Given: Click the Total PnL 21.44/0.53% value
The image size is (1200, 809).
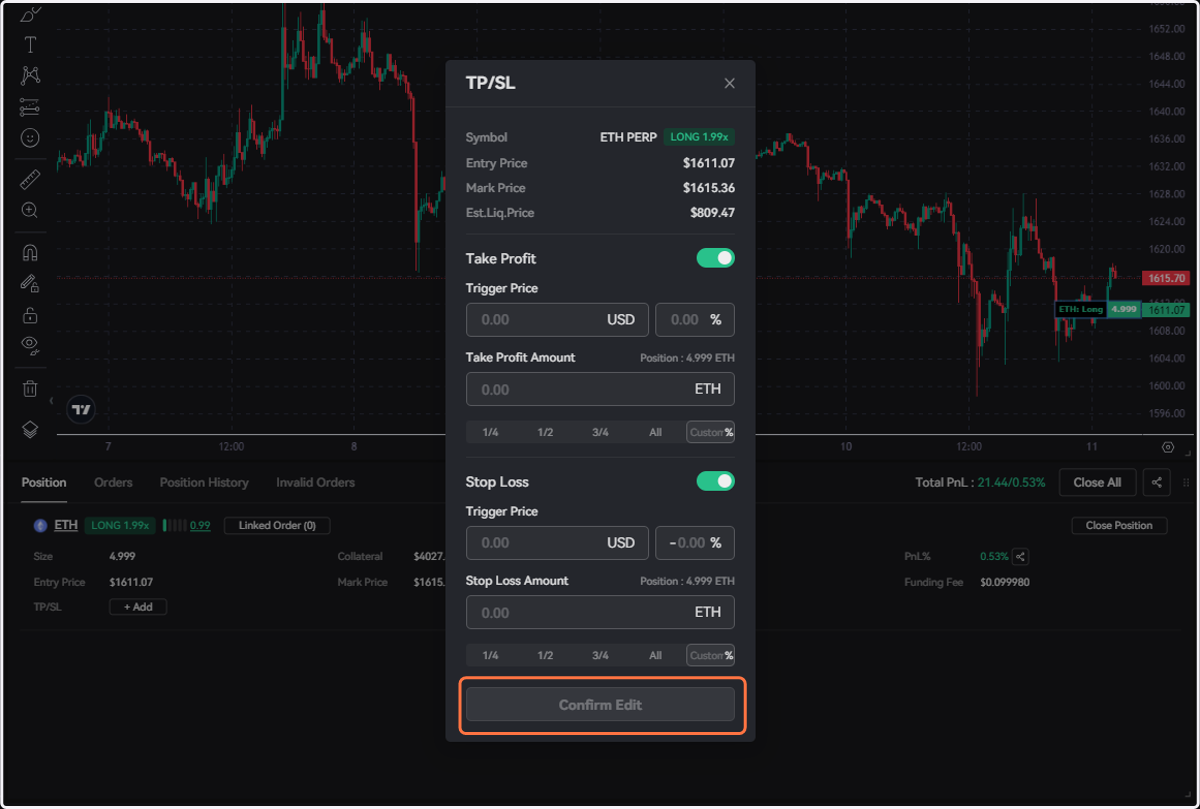Looking at the screenshot, I should 1013,482.
